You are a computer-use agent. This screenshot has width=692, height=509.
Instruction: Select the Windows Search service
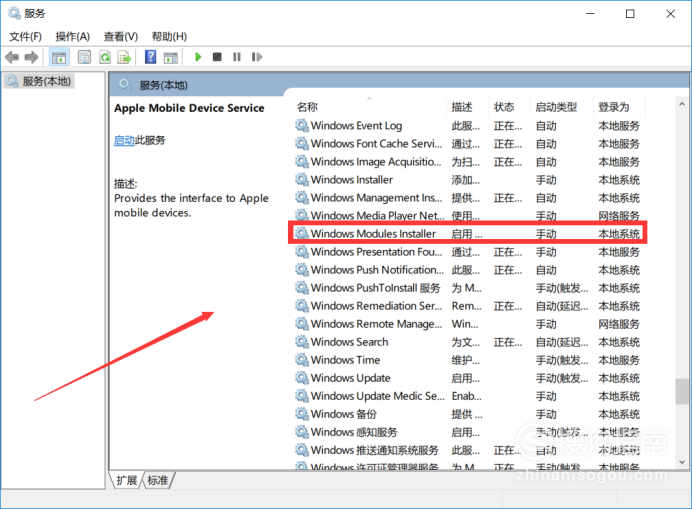click(x=468, y=342)
